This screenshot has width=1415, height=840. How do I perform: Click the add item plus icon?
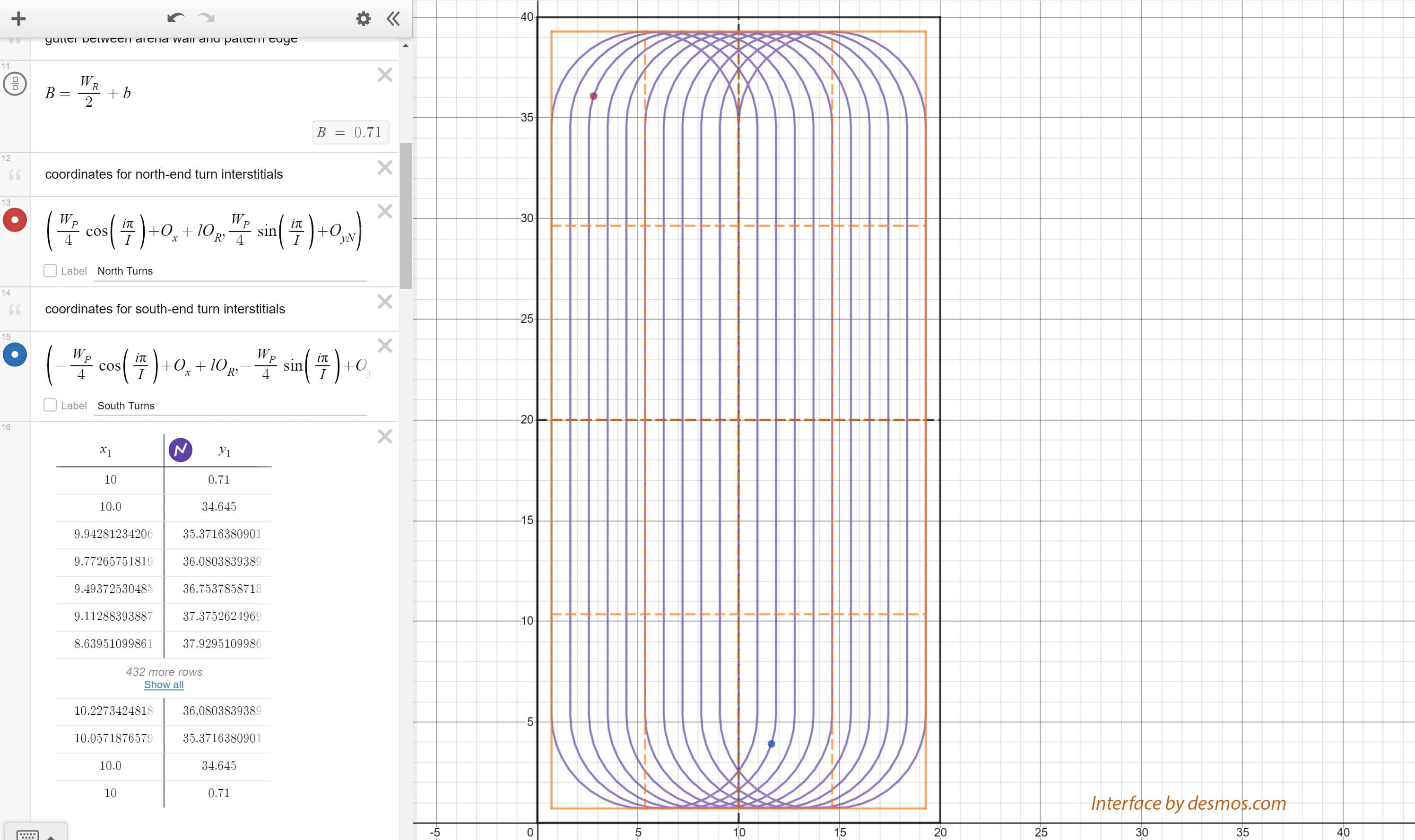(18, 19)
